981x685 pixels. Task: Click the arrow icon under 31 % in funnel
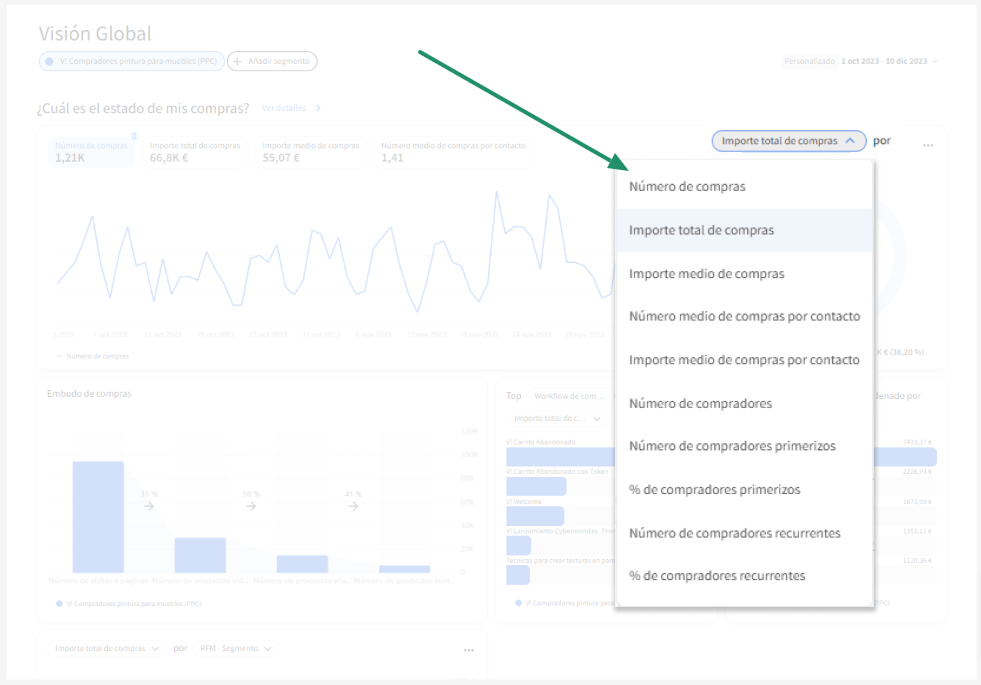(149, 506)
